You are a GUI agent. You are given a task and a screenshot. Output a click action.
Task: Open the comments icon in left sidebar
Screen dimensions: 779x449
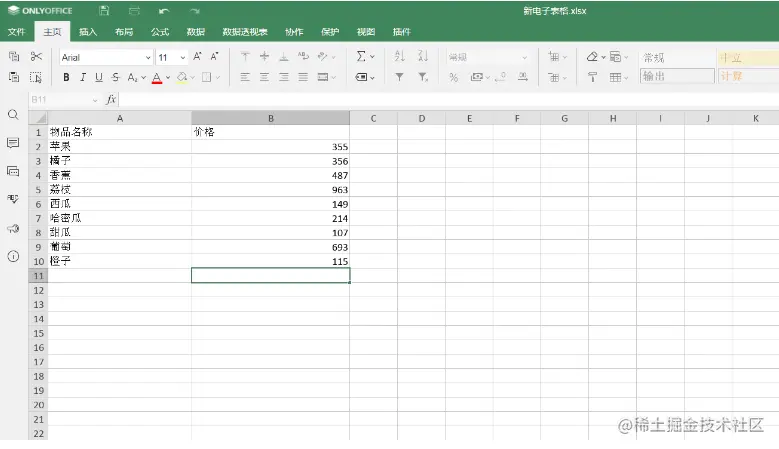pos(13,143)
